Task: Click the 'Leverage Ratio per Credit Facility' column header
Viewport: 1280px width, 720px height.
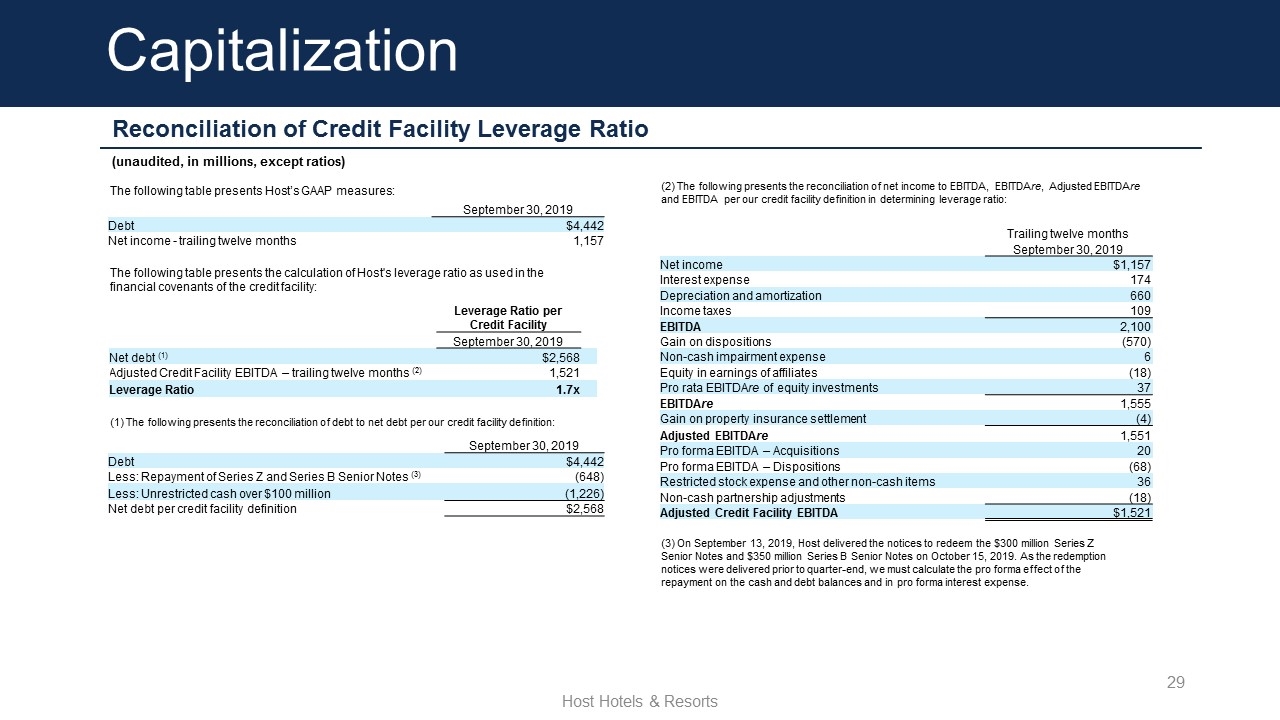Action: pyautogui.click(x=508, y=318)
